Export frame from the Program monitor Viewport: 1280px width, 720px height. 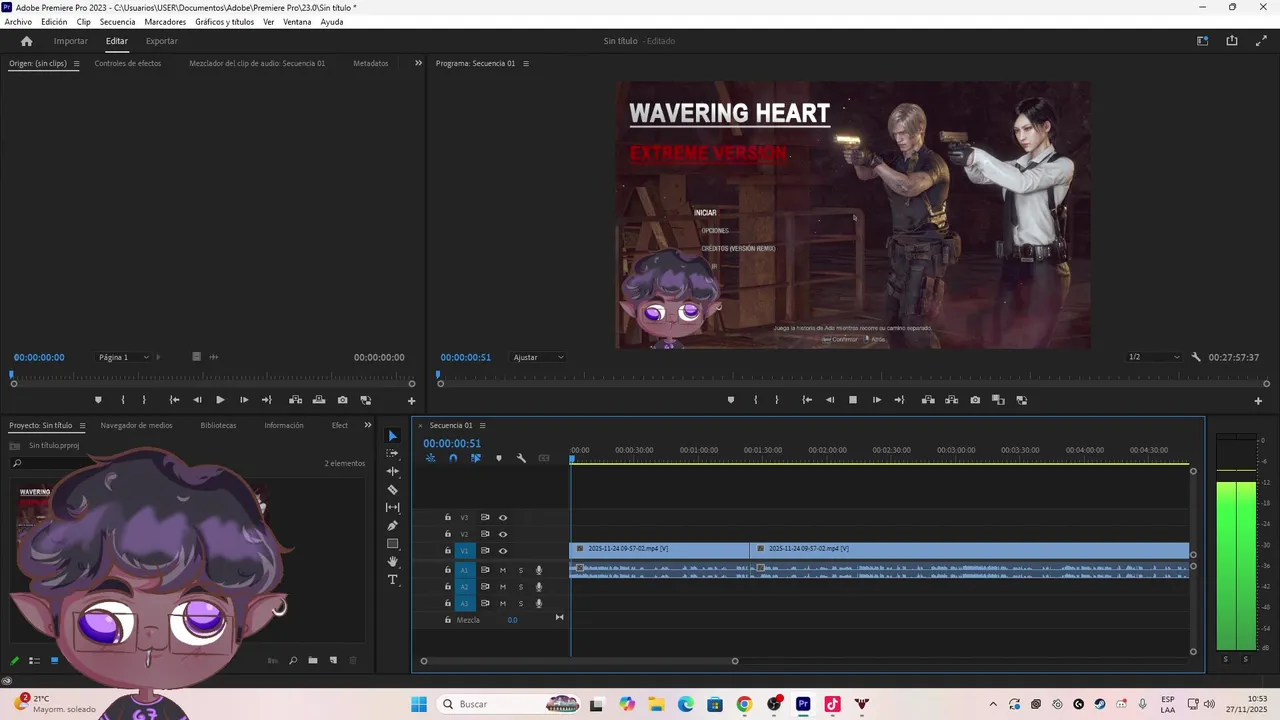pyautogui.click(x=975, y=400)
